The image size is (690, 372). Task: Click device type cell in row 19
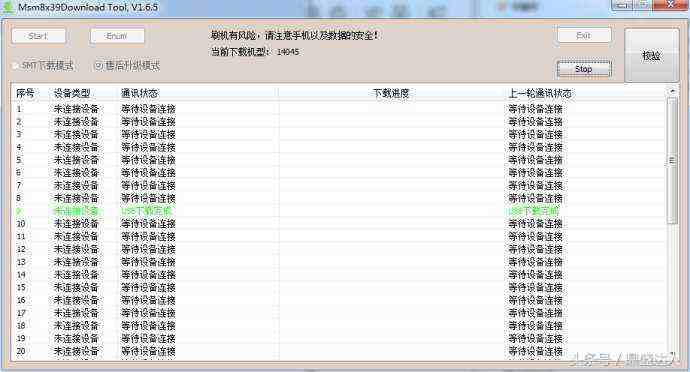pos(76,339)
